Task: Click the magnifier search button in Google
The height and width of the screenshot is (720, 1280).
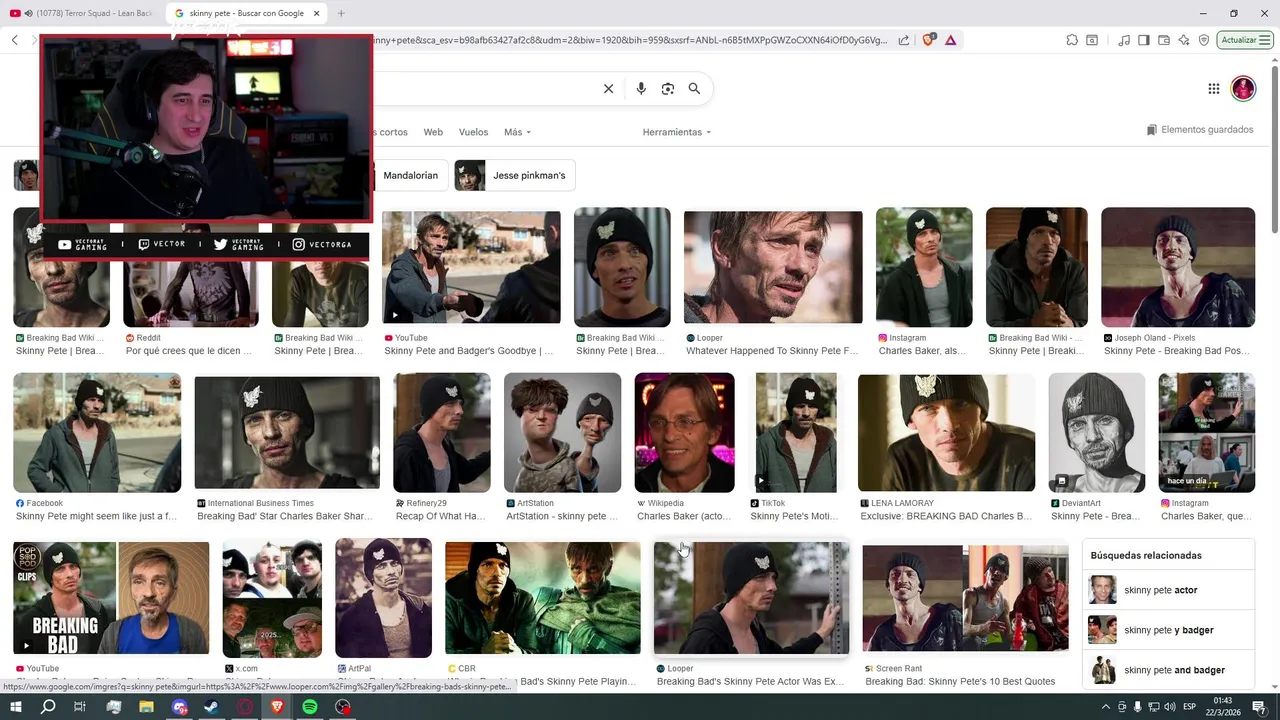Action: coord(694,89)
